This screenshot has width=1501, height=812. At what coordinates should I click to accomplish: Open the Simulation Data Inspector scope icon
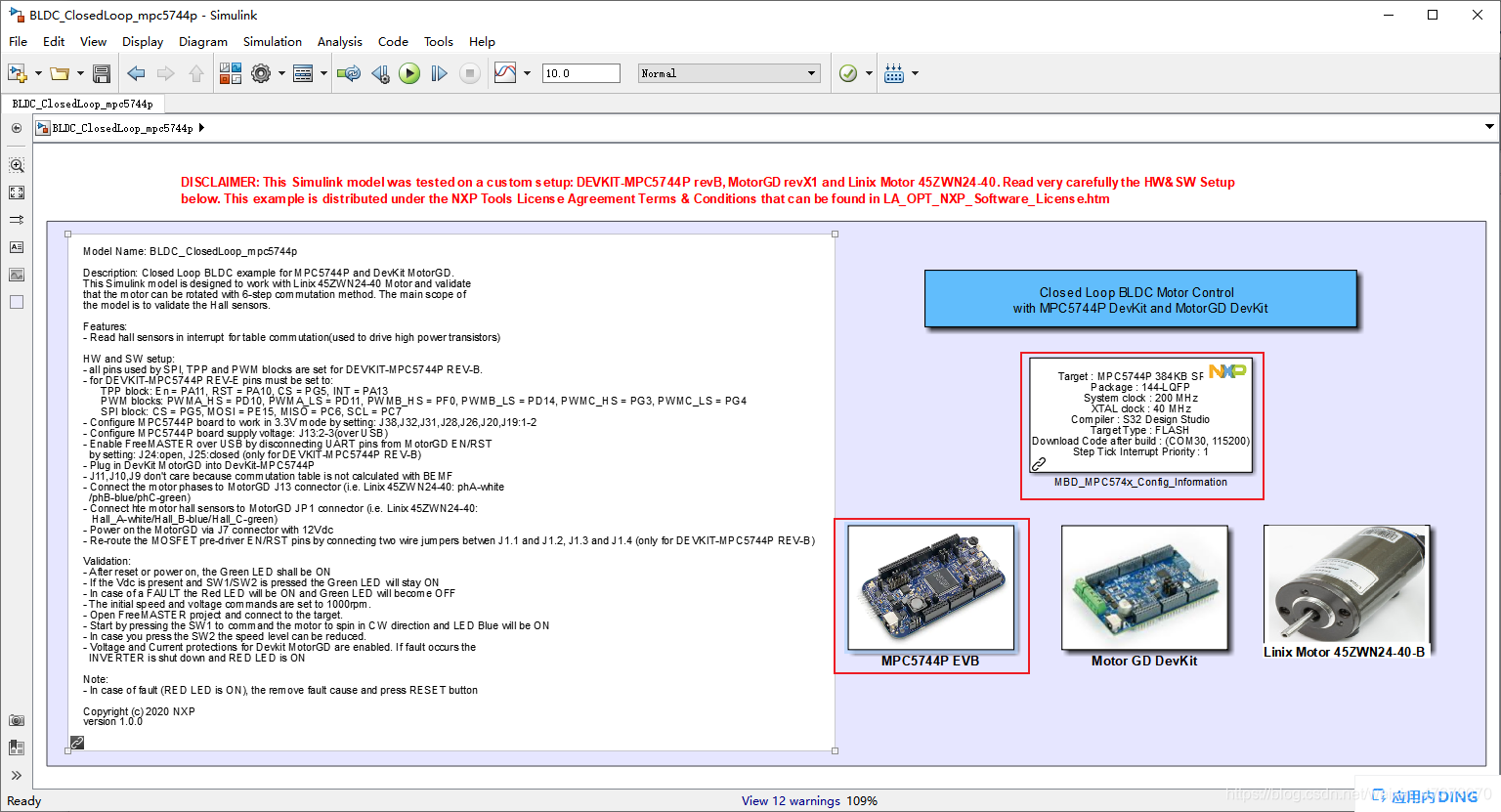point(507,72)
